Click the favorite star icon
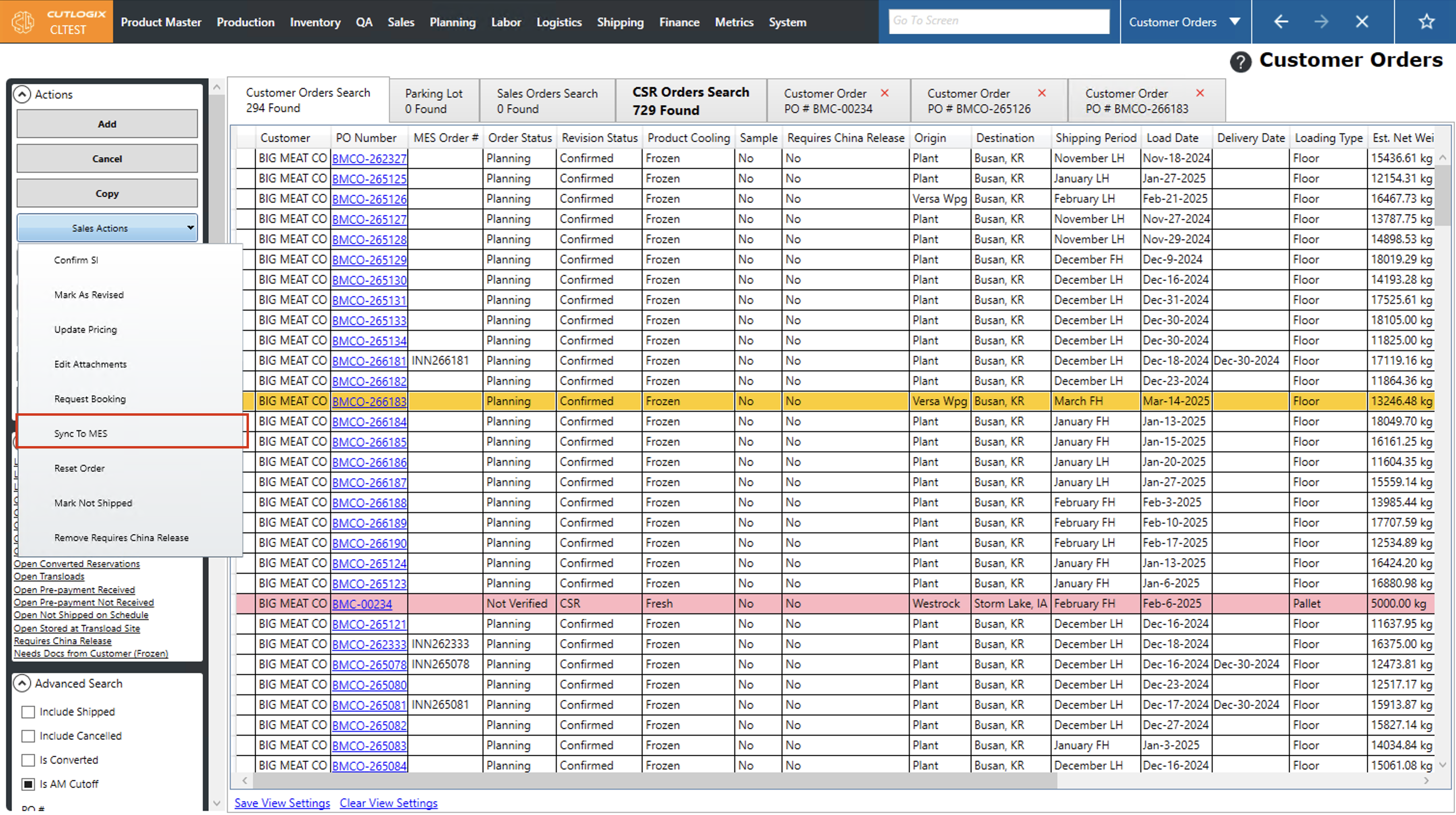 (x=1426, y=22)
